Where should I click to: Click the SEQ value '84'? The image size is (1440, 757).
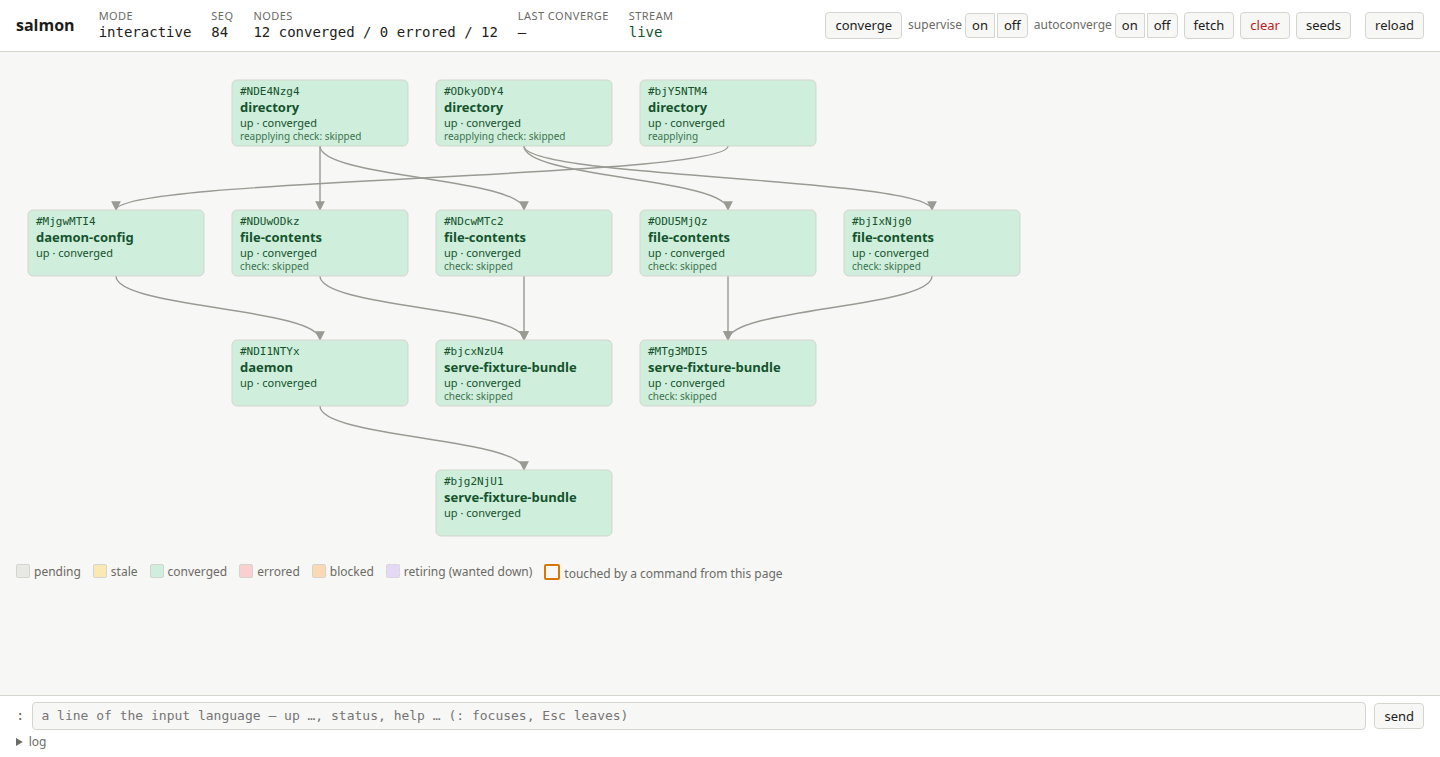tap(219, 32)
